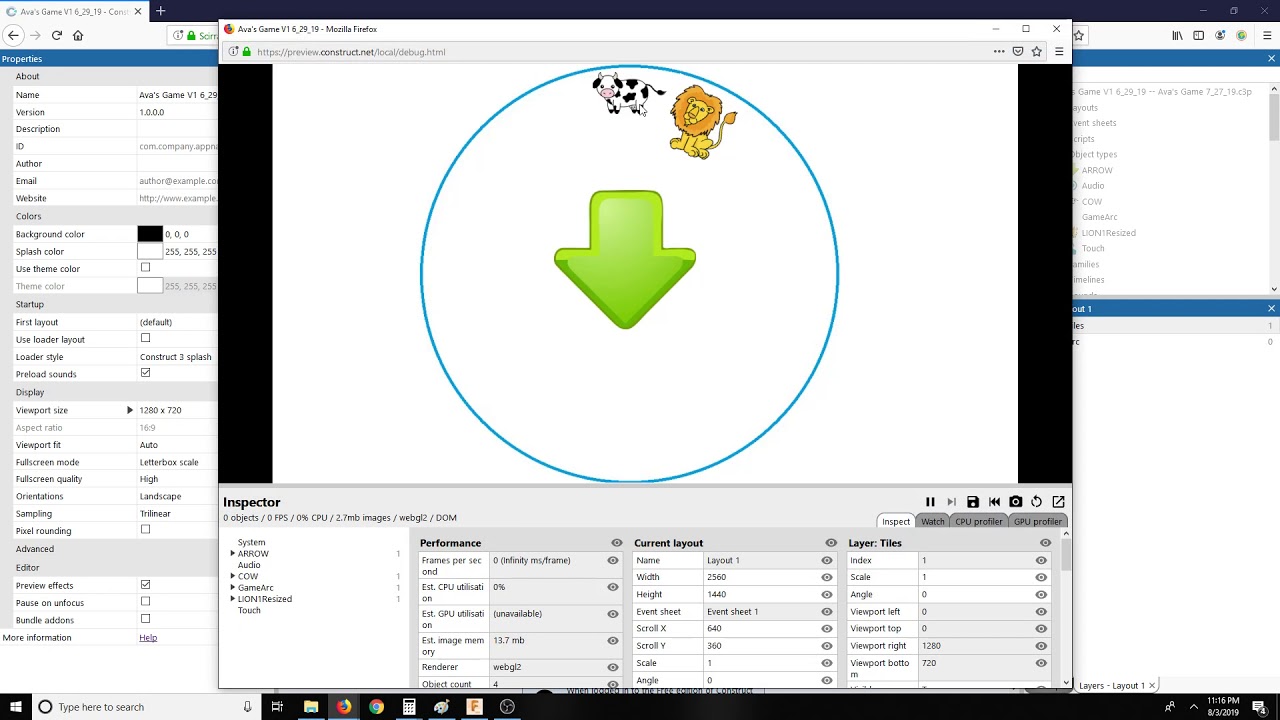Open the preview window's hamburger menu
Image resolution: width=1280 pixels, height=720 pixels.
[x=1059, y=52]
